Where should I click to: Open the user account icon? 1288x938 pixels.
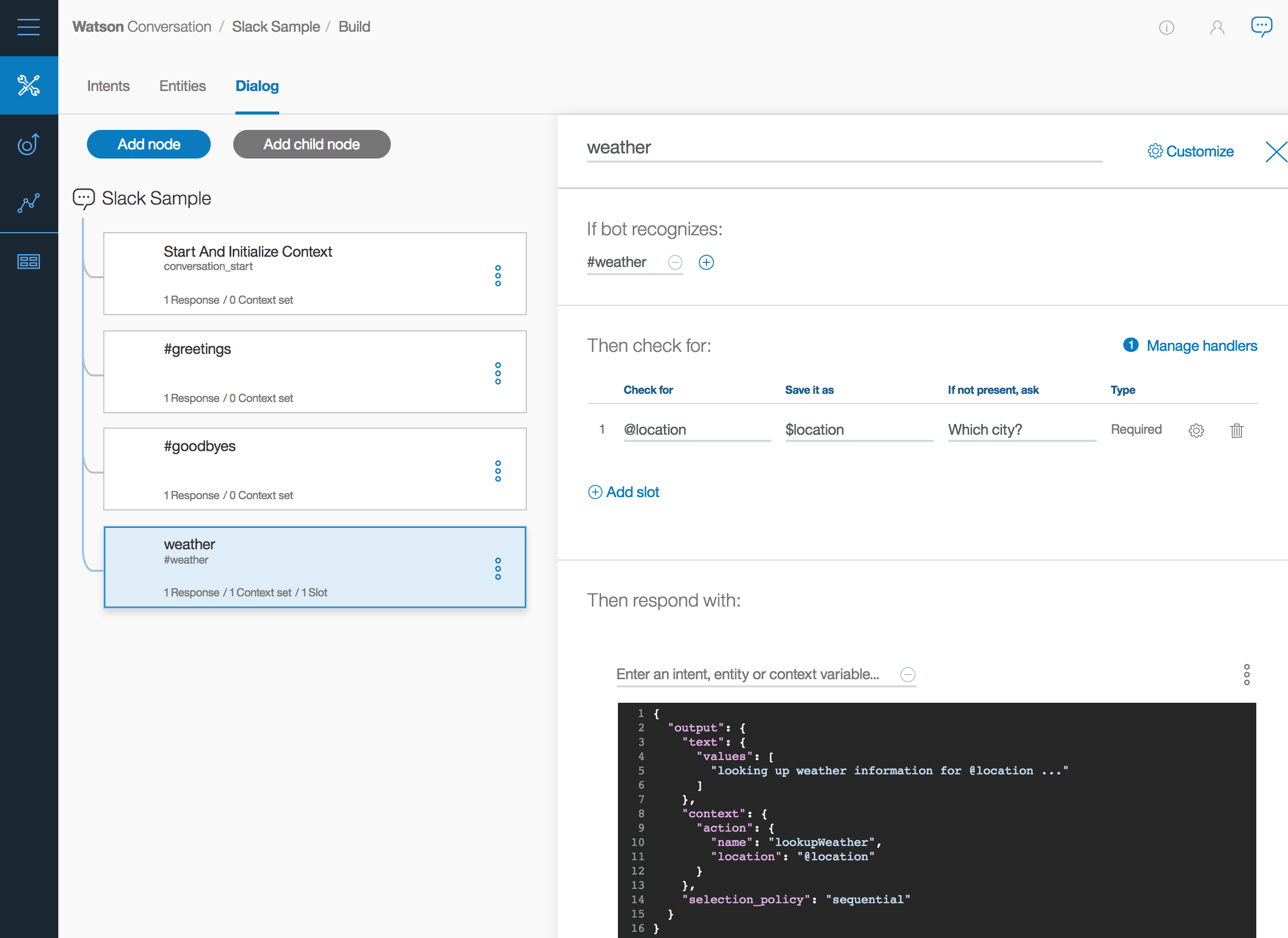(x=1216, y=27)
